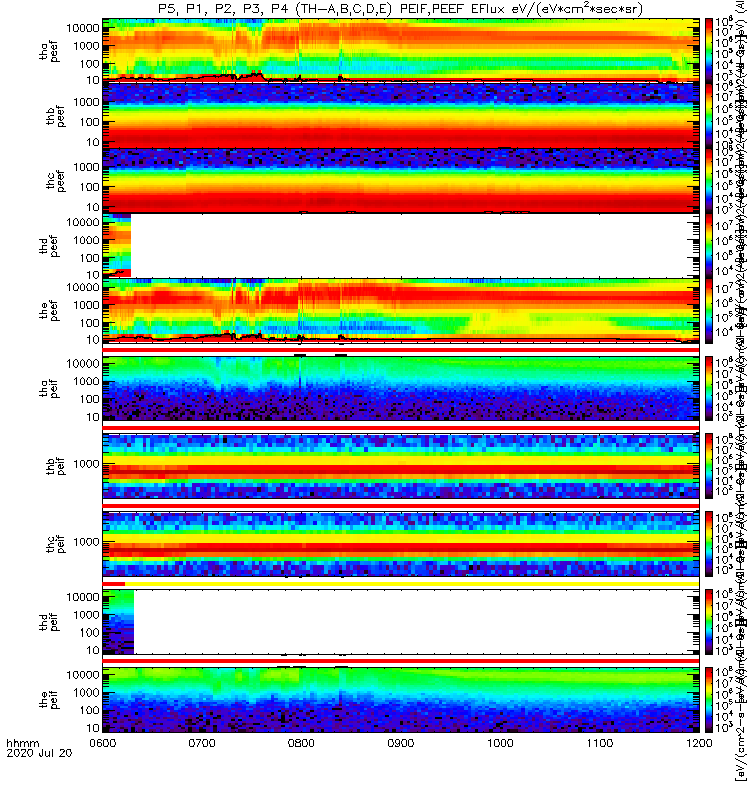The height and width of the screenshot is (800, 750).
Task: Pick the color bar beside thd peef panel
Action: 709,244
